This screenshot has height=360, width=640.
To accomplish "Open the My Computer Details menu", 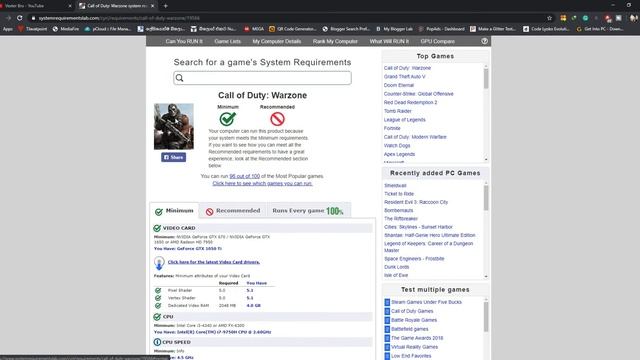I will coord(277,41).
